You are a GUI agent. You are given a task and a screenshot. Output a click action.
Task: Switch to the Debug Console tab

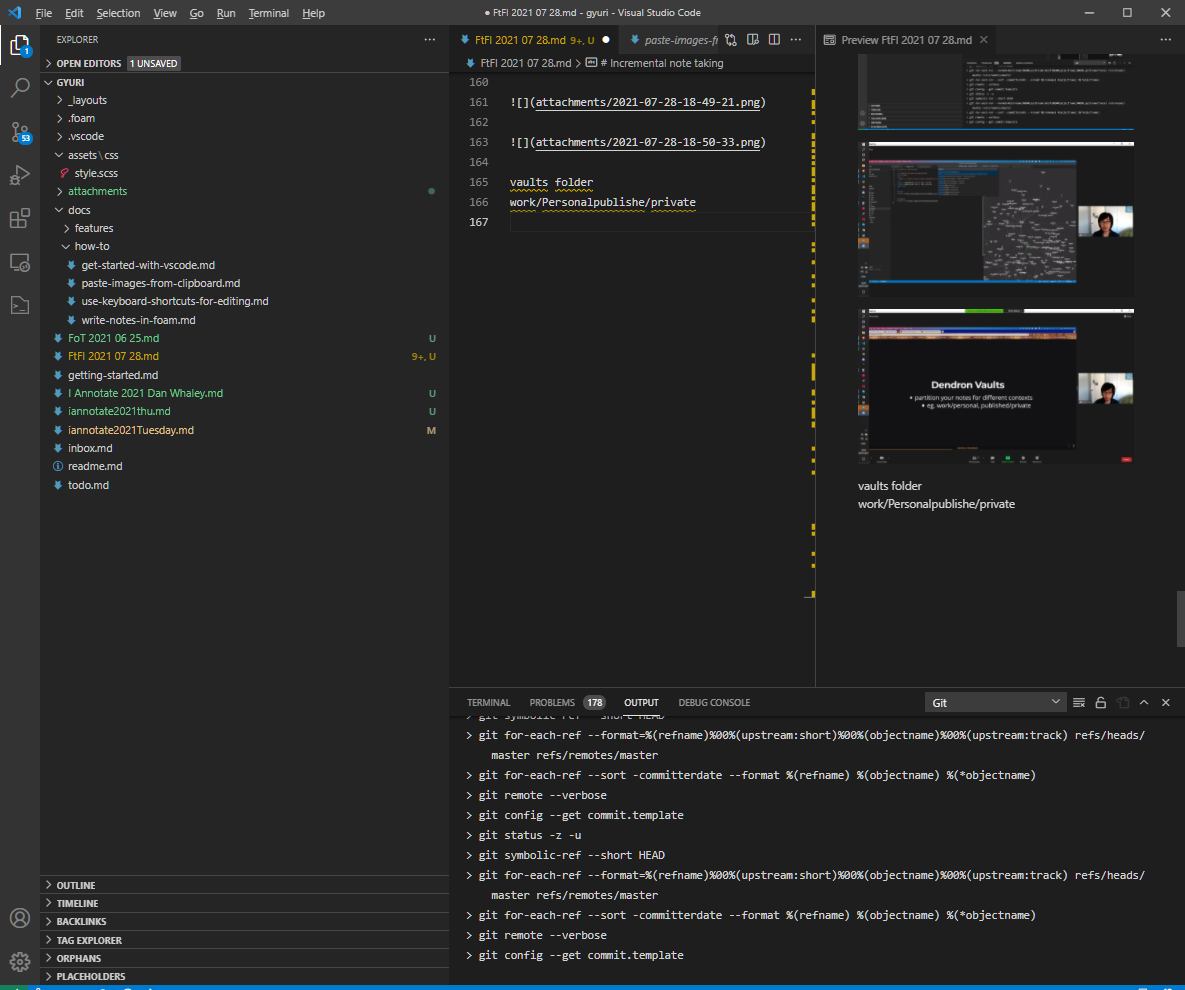pyautogui.click(x=714, y=703)
